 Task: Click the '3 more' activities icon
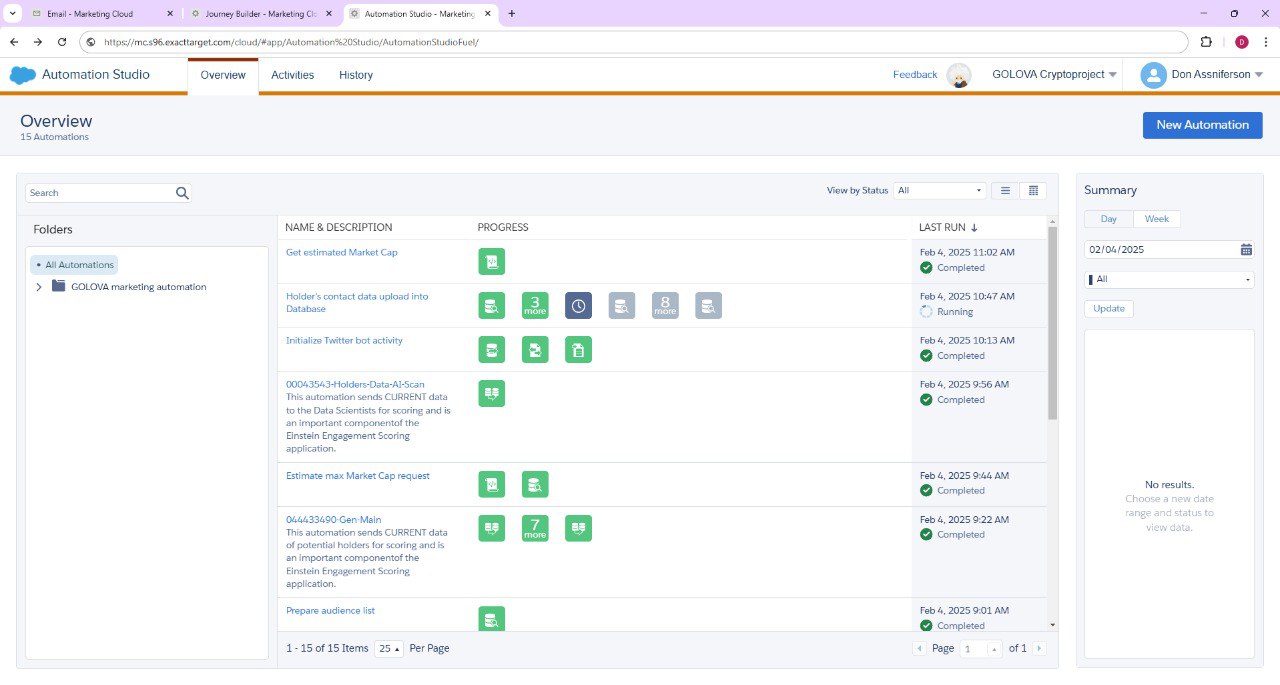click(535, 306)
